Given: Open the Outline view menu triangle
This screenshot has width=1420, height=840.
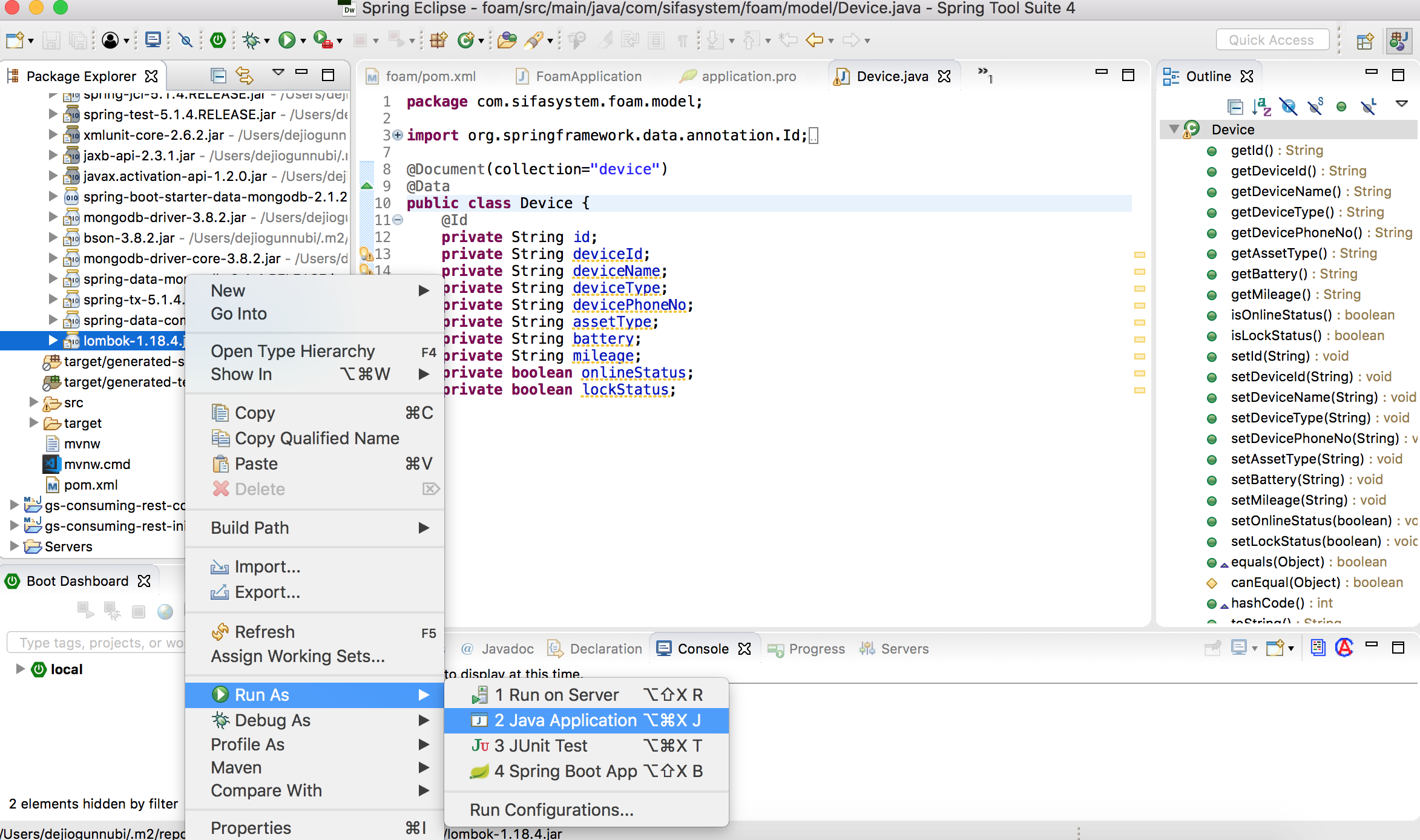Looking at the screenshot, I should coord(1401,104).
